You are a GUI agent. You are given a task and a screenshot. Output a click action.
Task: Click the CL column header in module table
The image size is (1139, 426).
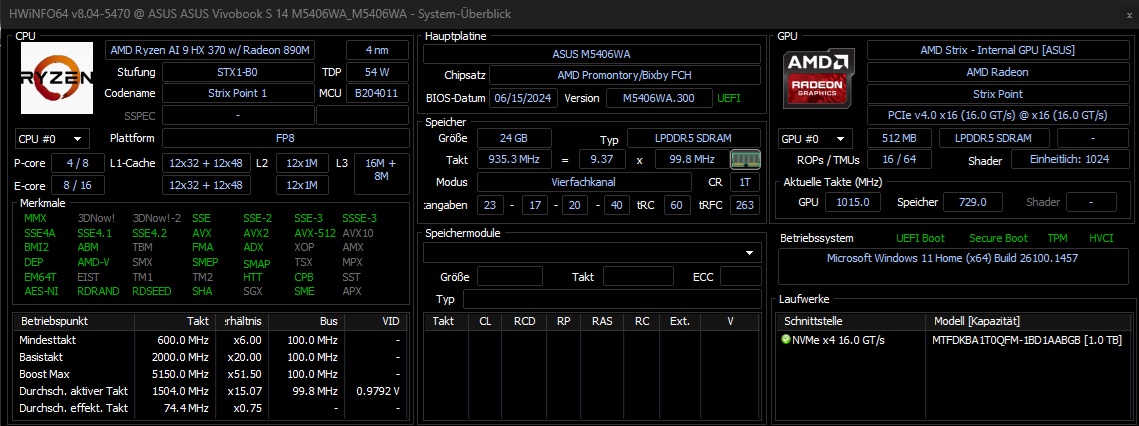[485, 321]
